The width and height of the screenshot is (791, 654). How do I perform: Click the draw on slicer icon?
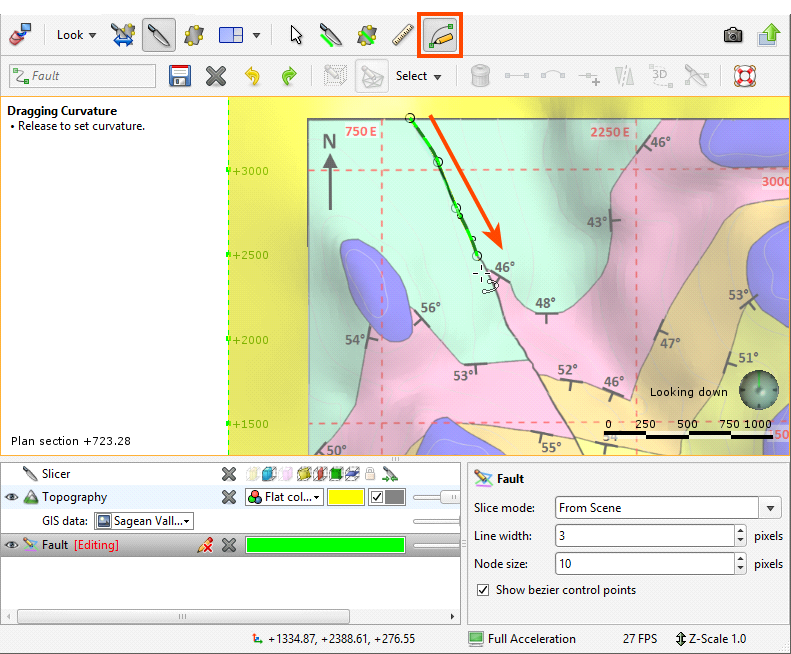pyautogui.click(x=335, y=76)
